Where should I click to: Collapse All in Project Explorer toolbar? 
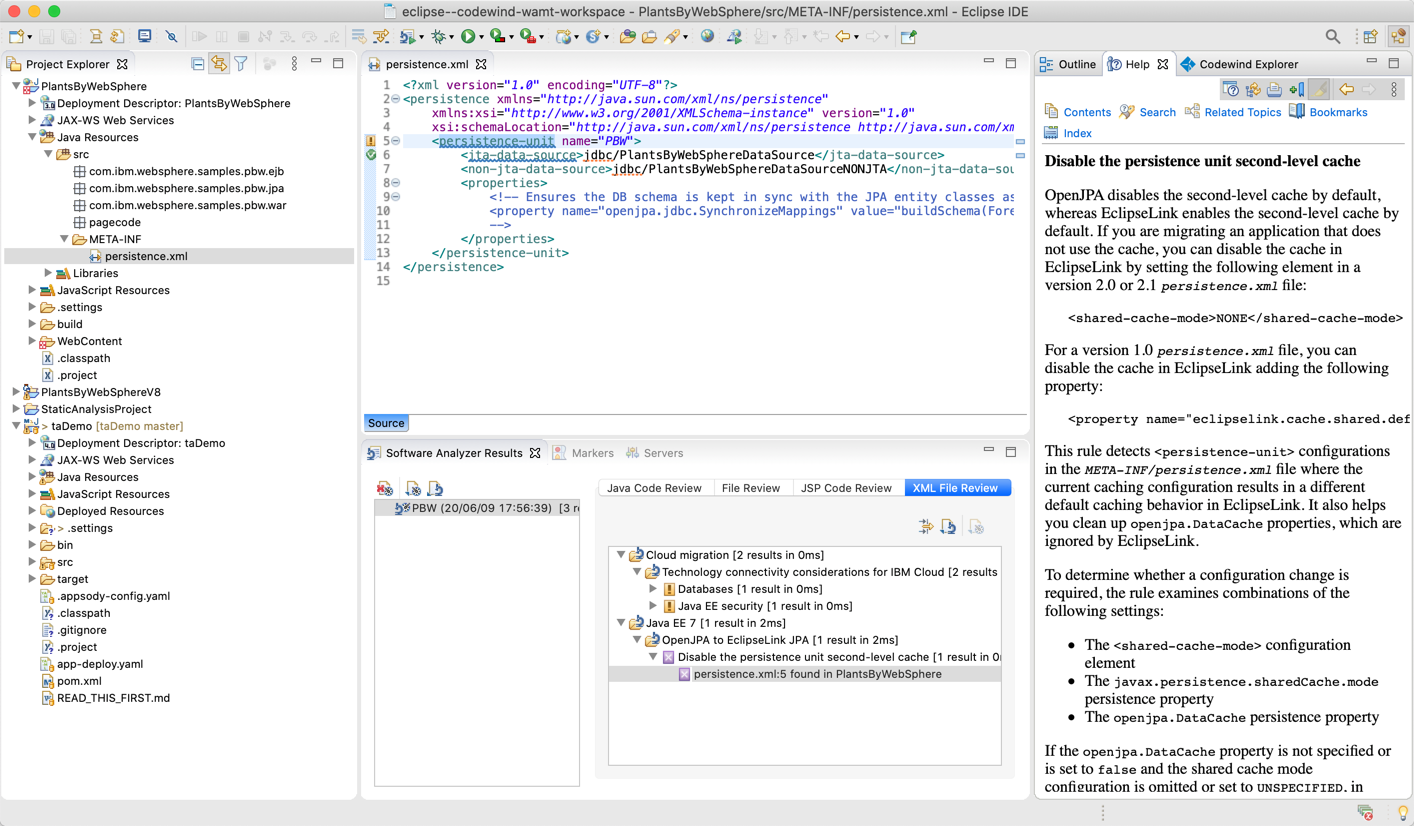tap(197, 64)
